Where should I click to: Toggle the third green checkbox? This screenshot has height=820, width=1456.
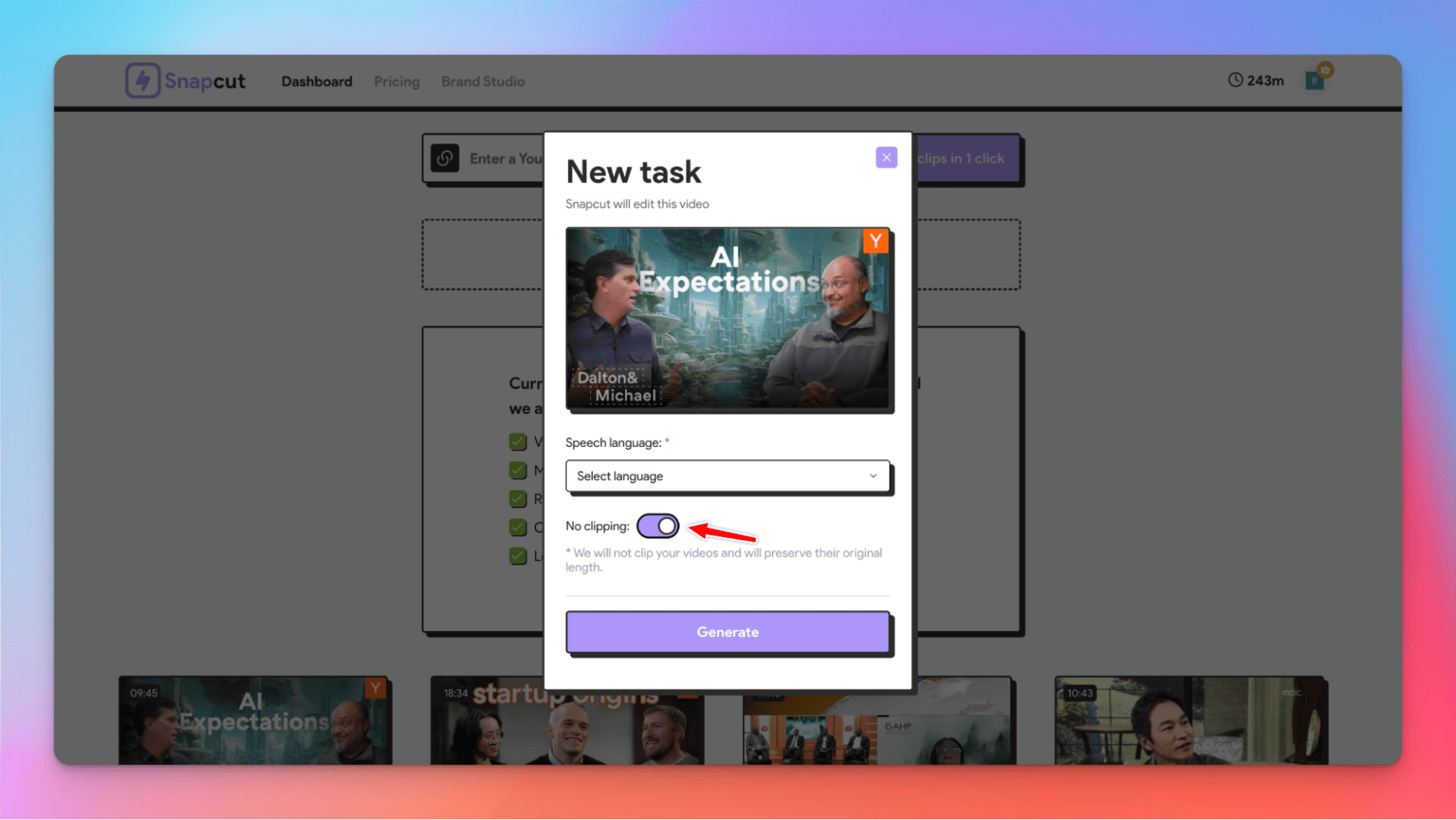pyautogui.click(x=518, y=499)
